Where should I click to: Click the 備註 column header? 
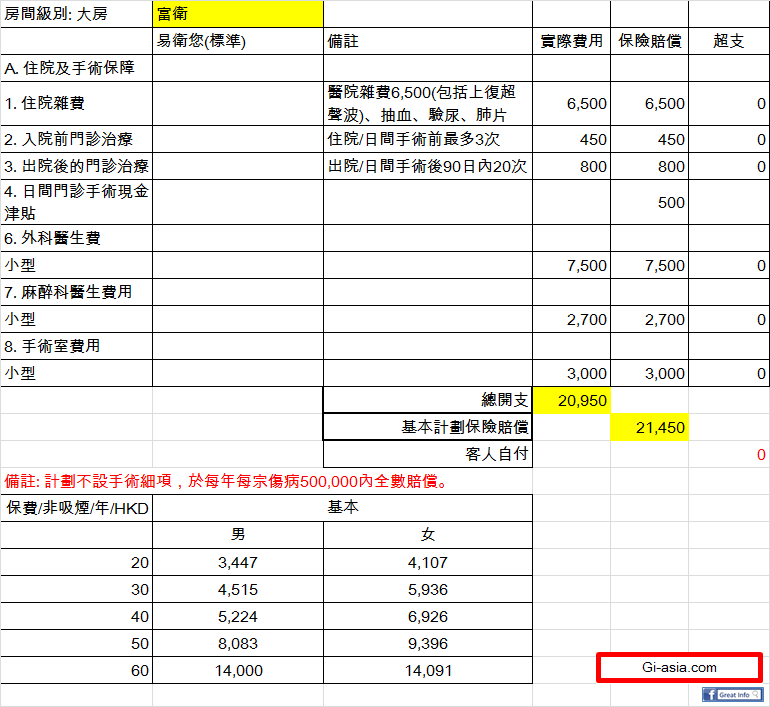click(428, 41)
